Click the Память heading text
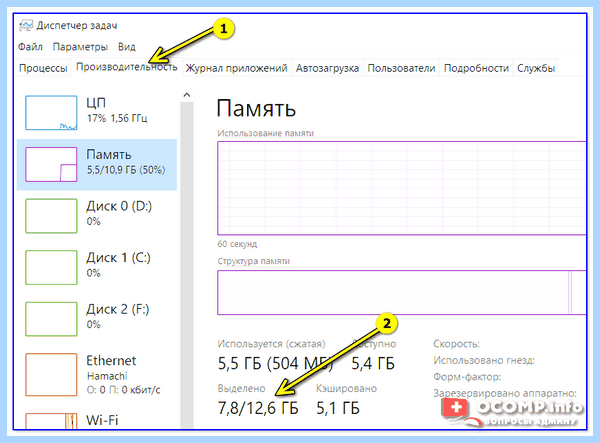Screen dimensions: 600x443 (256, 108)
